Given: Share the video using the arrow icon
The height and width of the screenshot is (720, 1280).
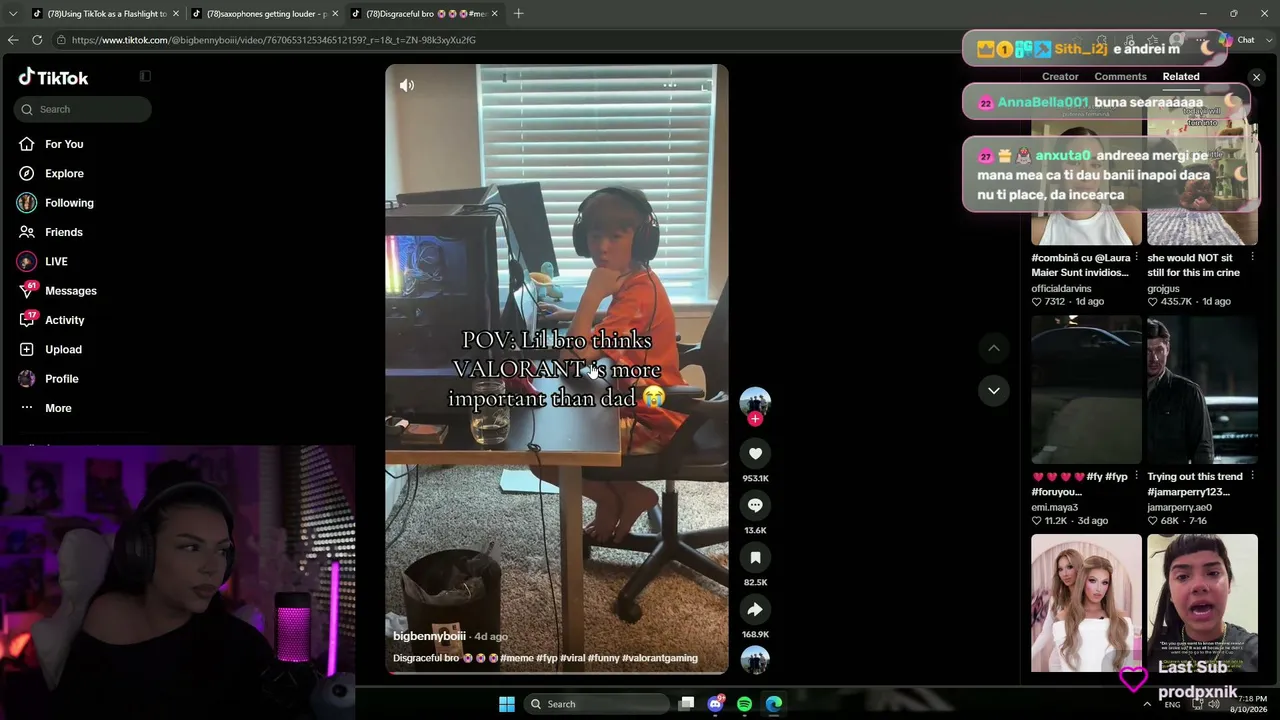Looking at the screenshot, I should 755,610.
